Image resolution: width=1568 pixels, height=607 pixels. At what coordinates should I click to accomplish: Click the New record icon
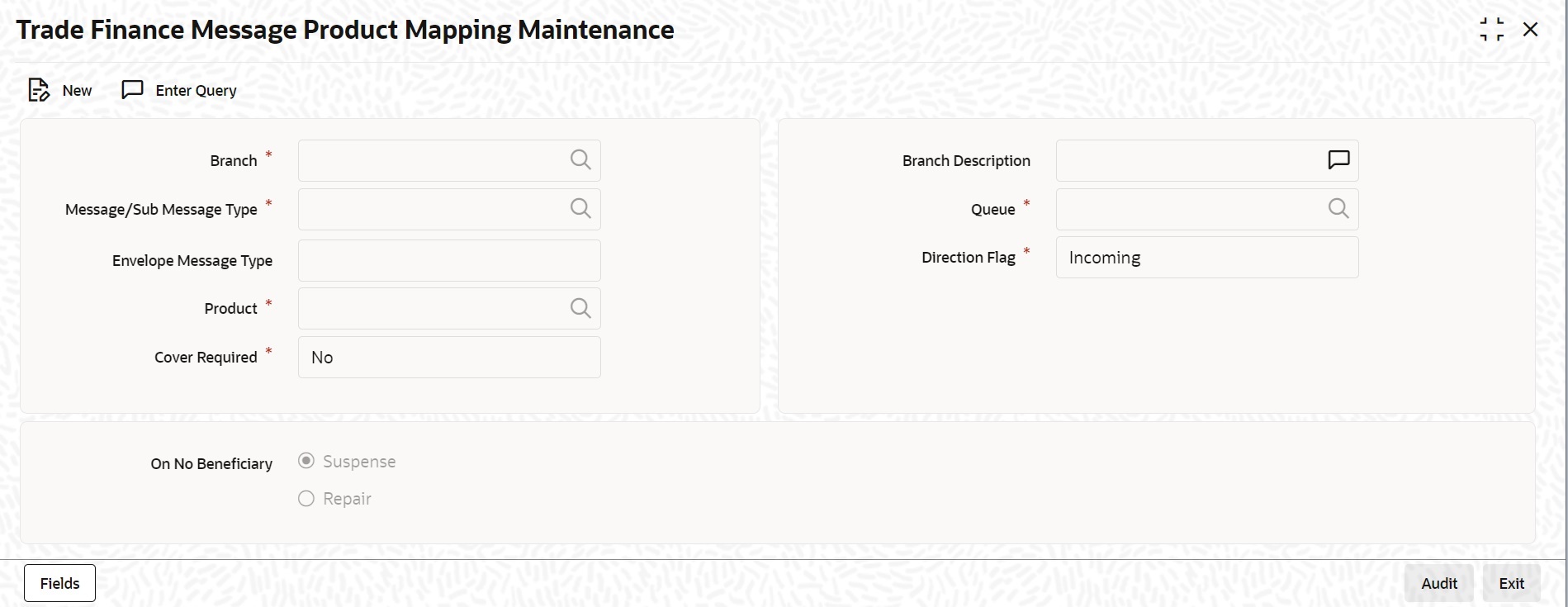37,90
